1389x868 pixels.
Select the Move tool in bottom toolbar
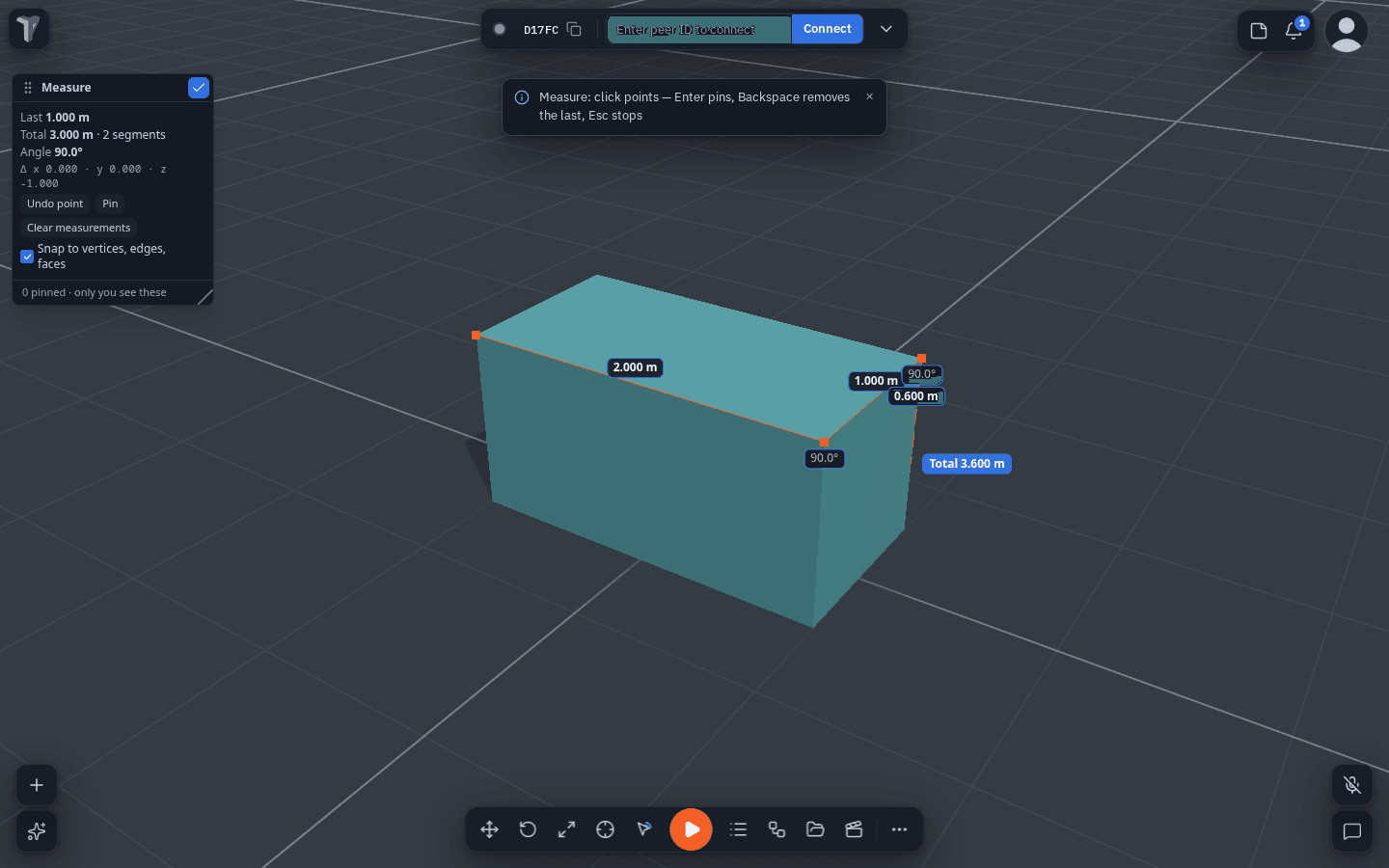coord(489,829)
